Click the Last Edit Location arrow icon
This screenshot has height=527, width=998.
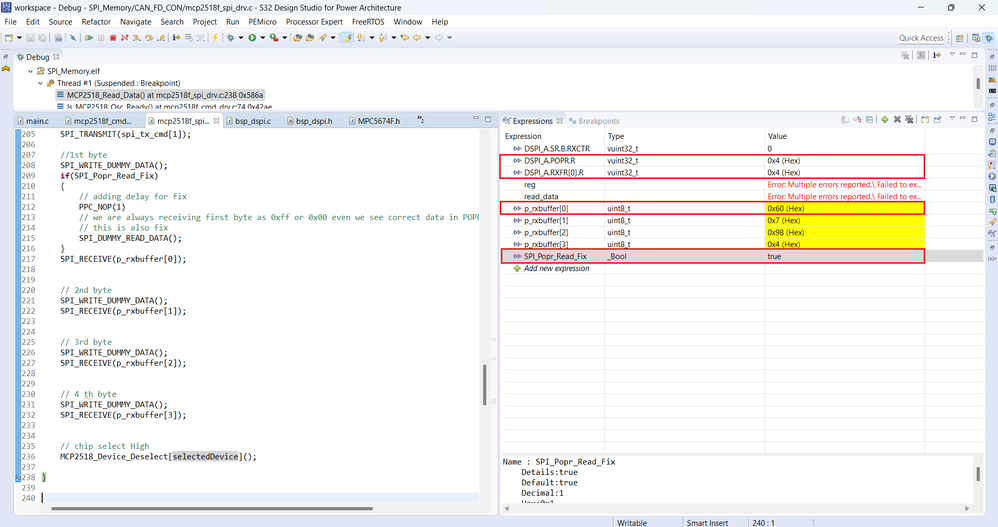click(x=404, y=38)
